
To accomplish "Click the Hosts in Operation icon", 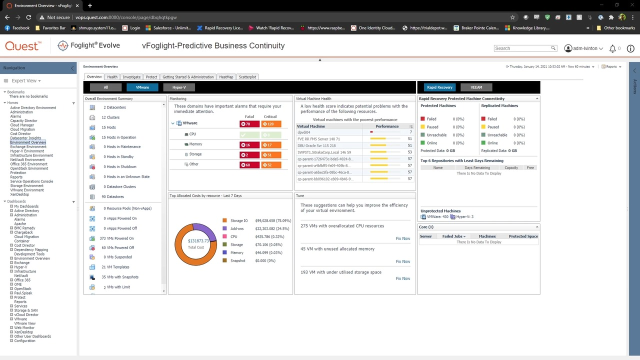I will coord(92,138).
